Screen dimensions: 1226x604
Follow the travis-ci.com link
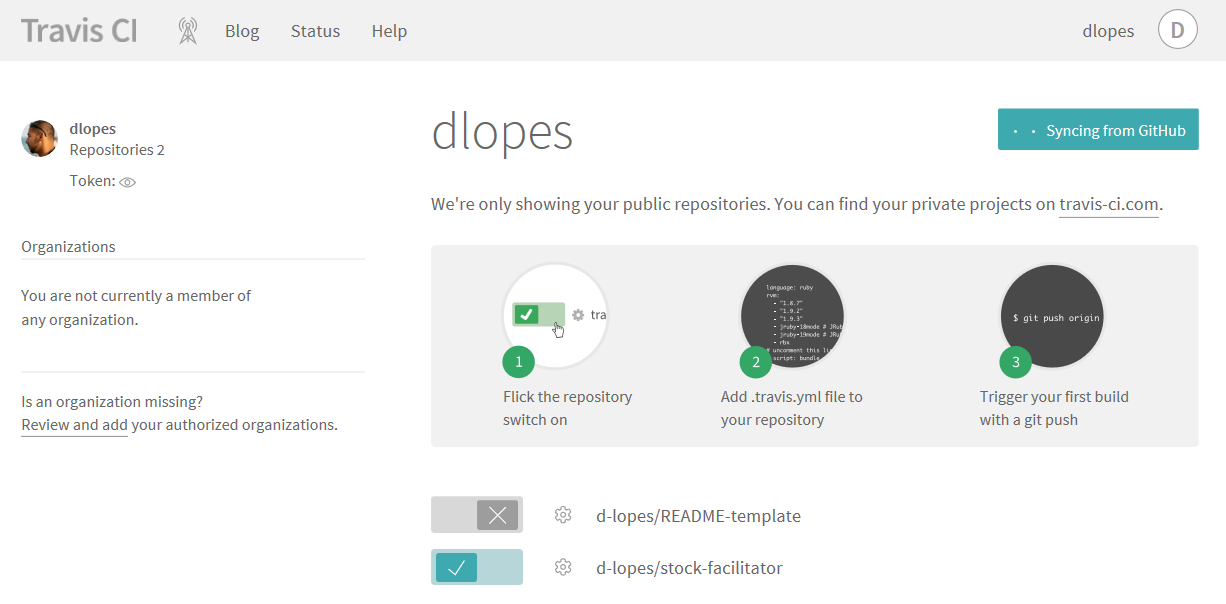(1108, 205)
